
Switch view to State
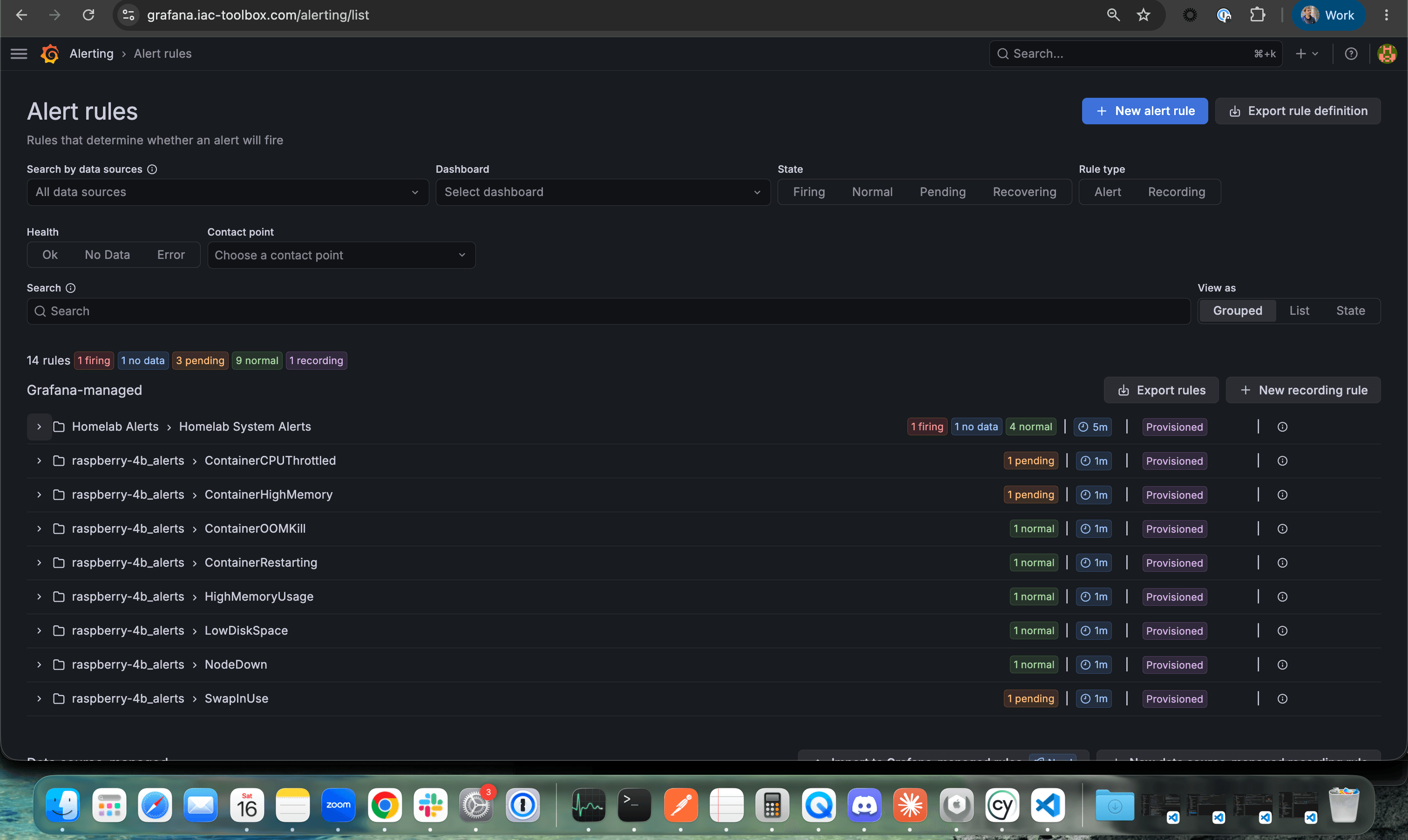[1350, 311]
